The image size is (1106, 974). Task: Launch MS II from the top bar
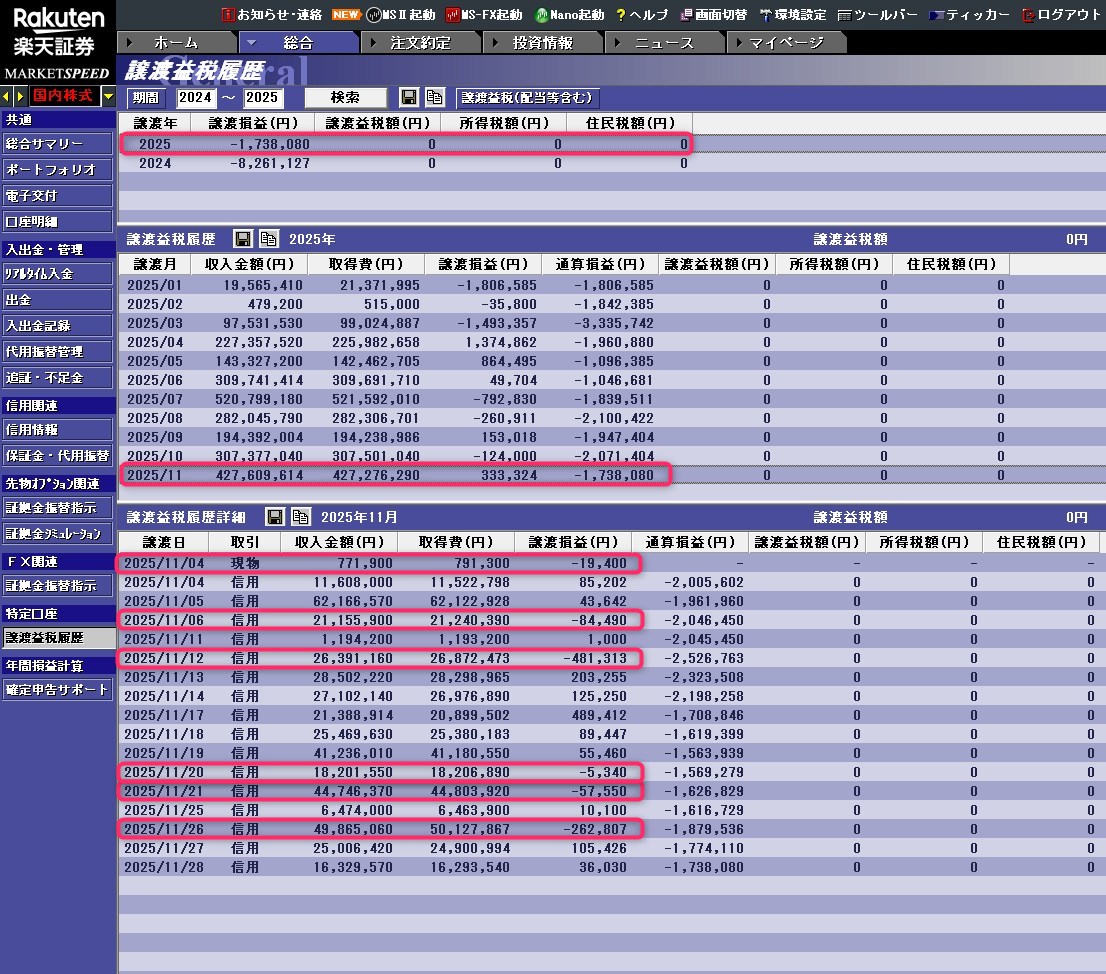pos(401,15)
